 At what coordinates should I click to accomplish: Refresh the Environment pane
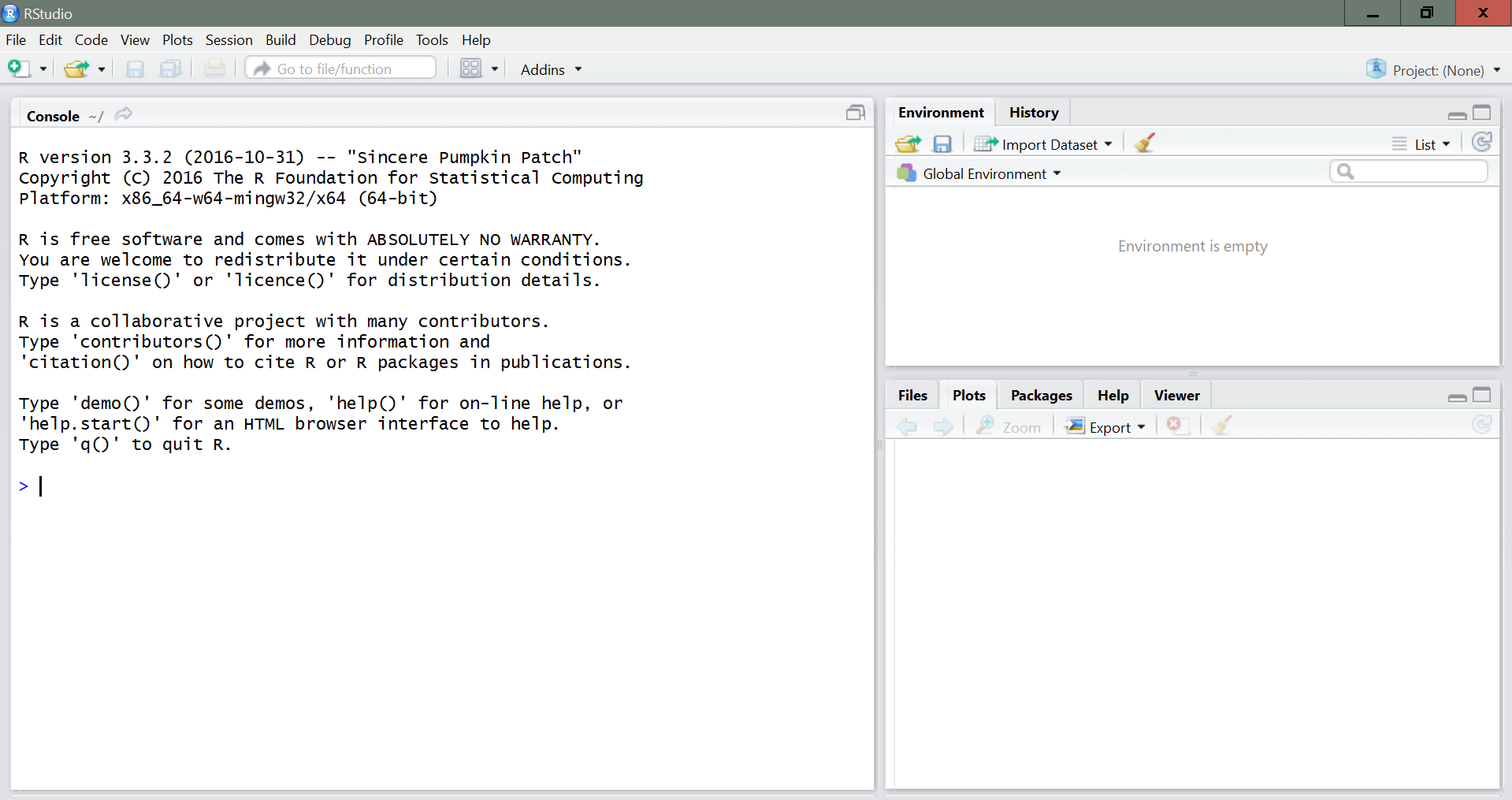1481,143
